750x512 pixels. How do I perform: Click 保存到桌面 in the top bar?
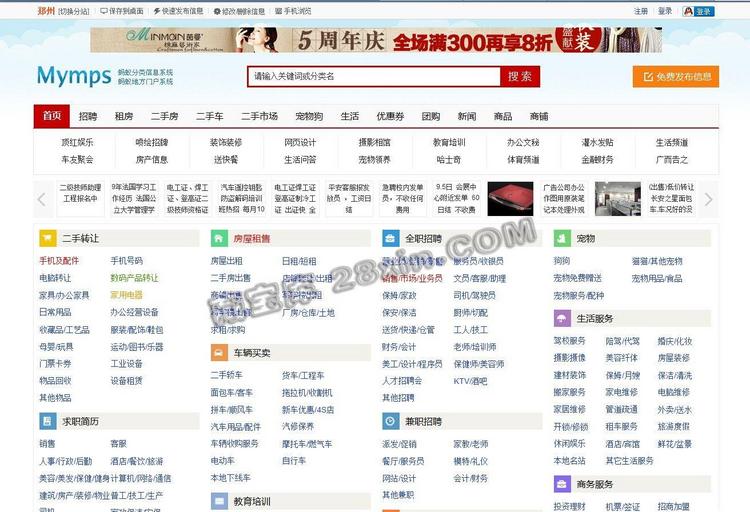121,11
